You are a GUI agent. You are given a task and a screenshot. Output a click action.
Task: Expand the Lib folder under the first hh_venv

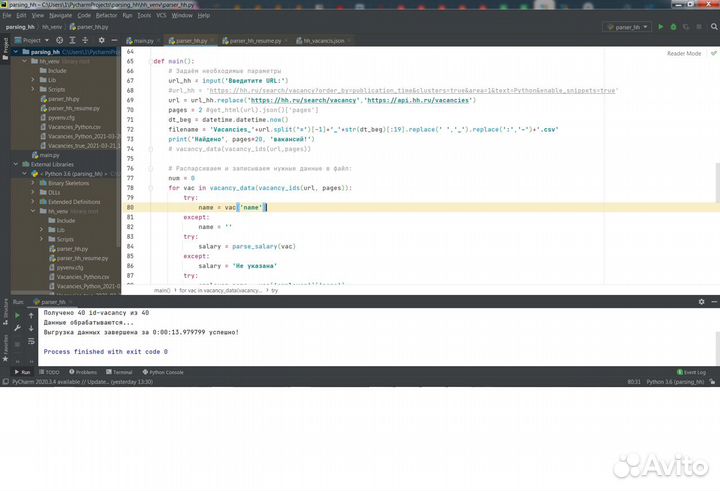point(33,80)
